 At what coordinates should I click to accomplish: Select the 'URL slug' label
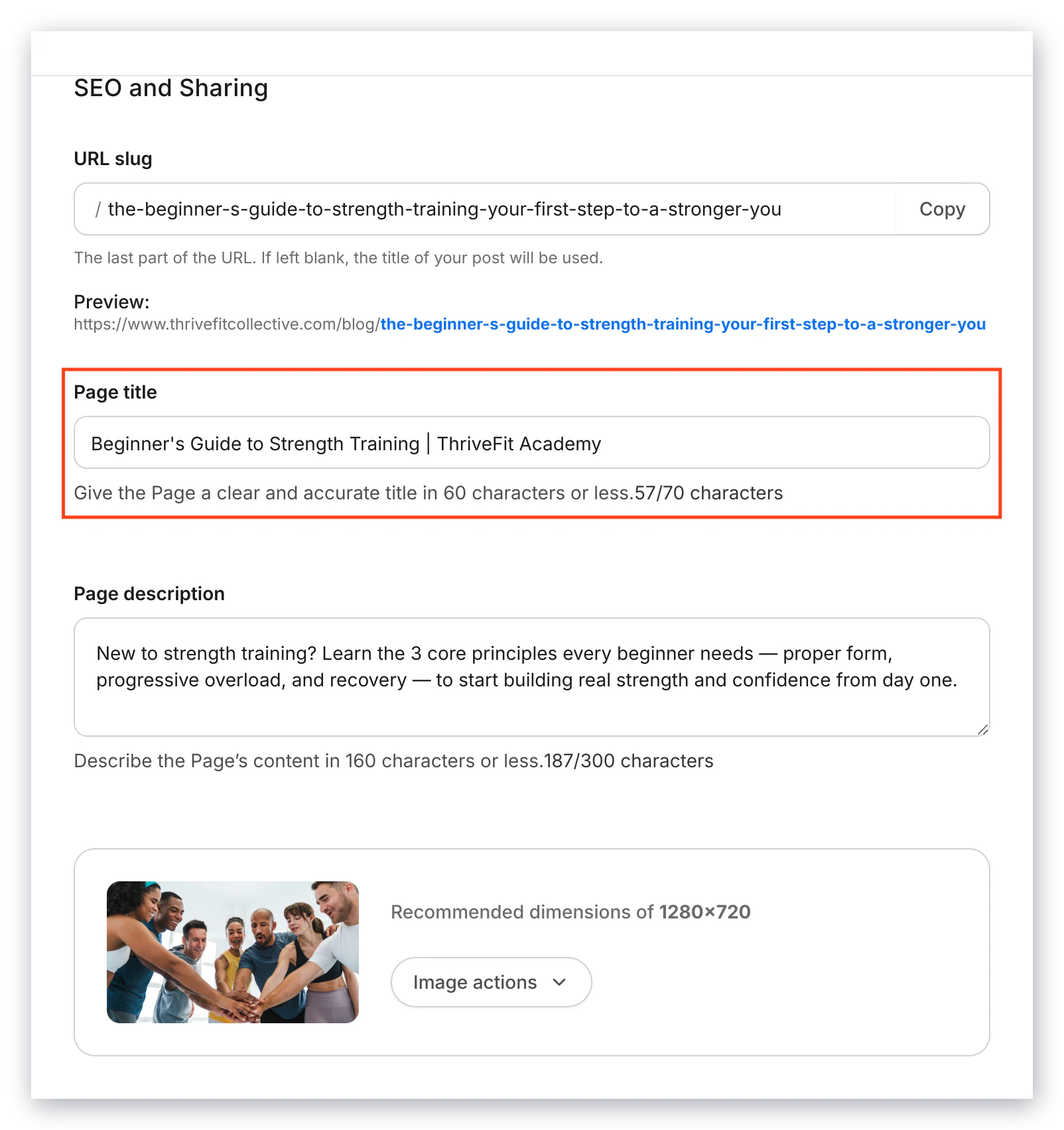(113, 159)
